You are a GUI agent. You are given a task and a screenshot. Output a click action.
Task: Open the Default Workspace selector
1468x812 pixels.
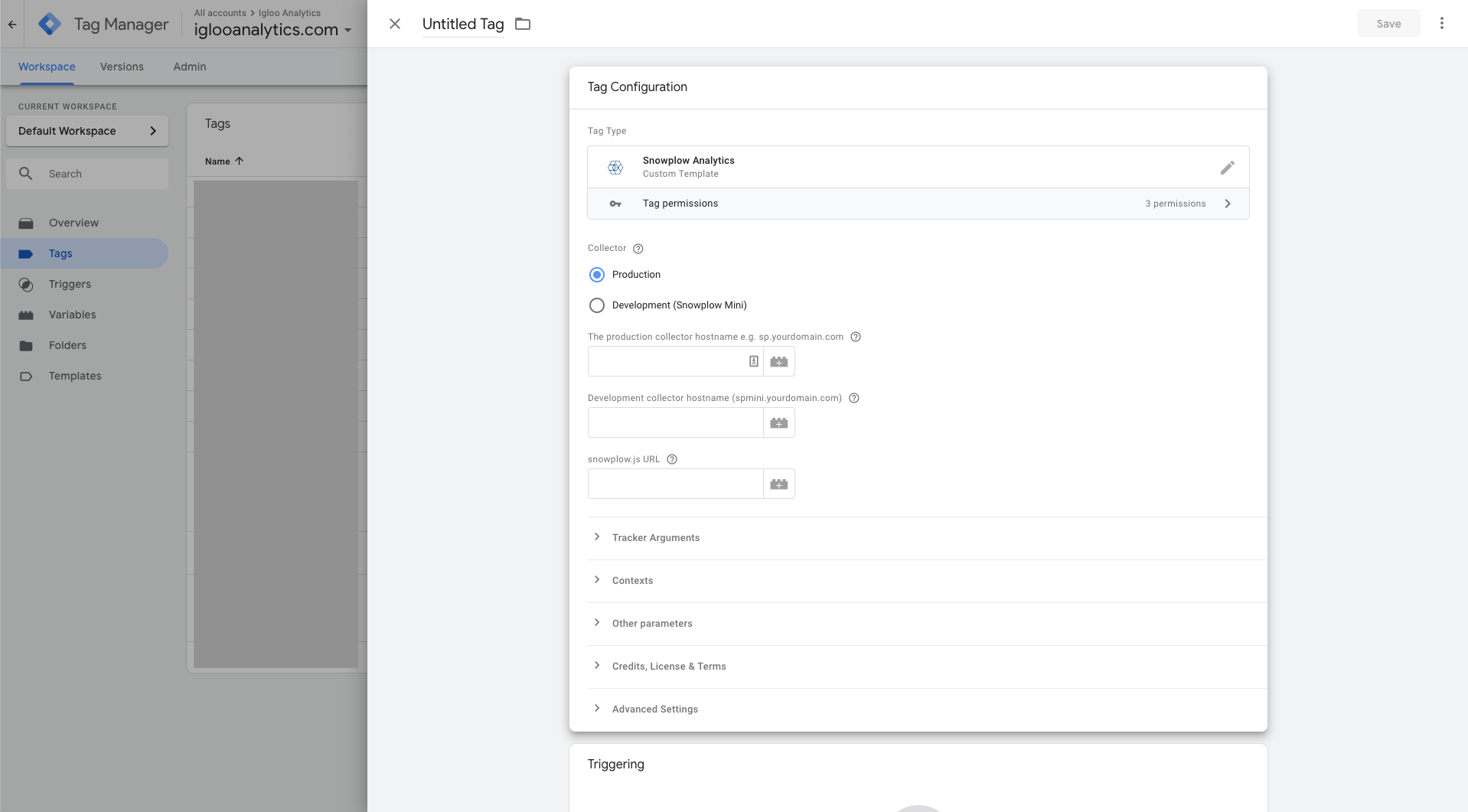(x=87, y=131)
